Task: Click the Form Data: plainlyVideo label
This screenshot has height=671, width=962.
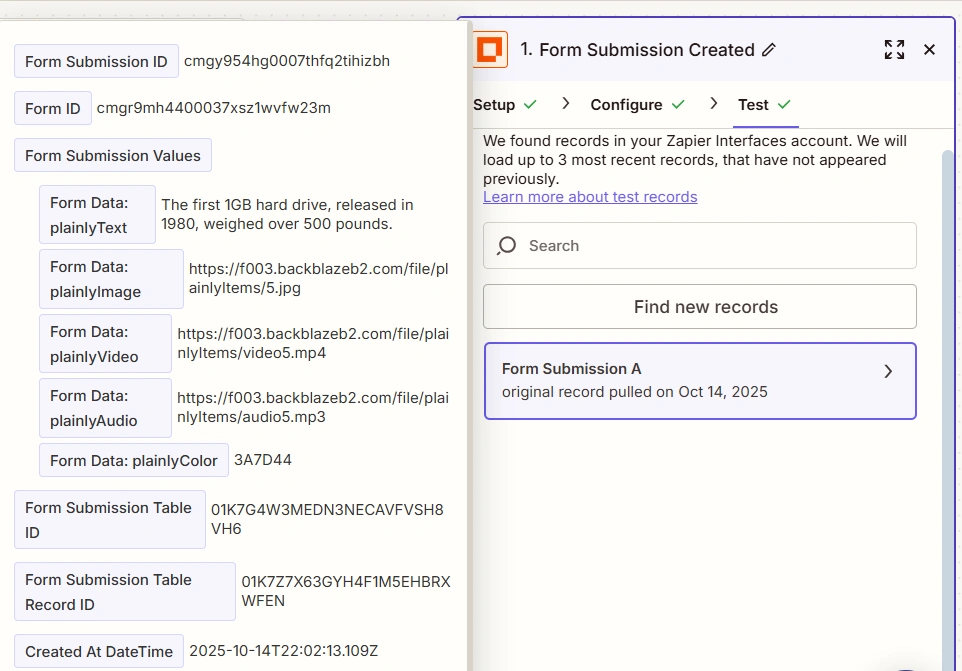Action: coord(106,343)
